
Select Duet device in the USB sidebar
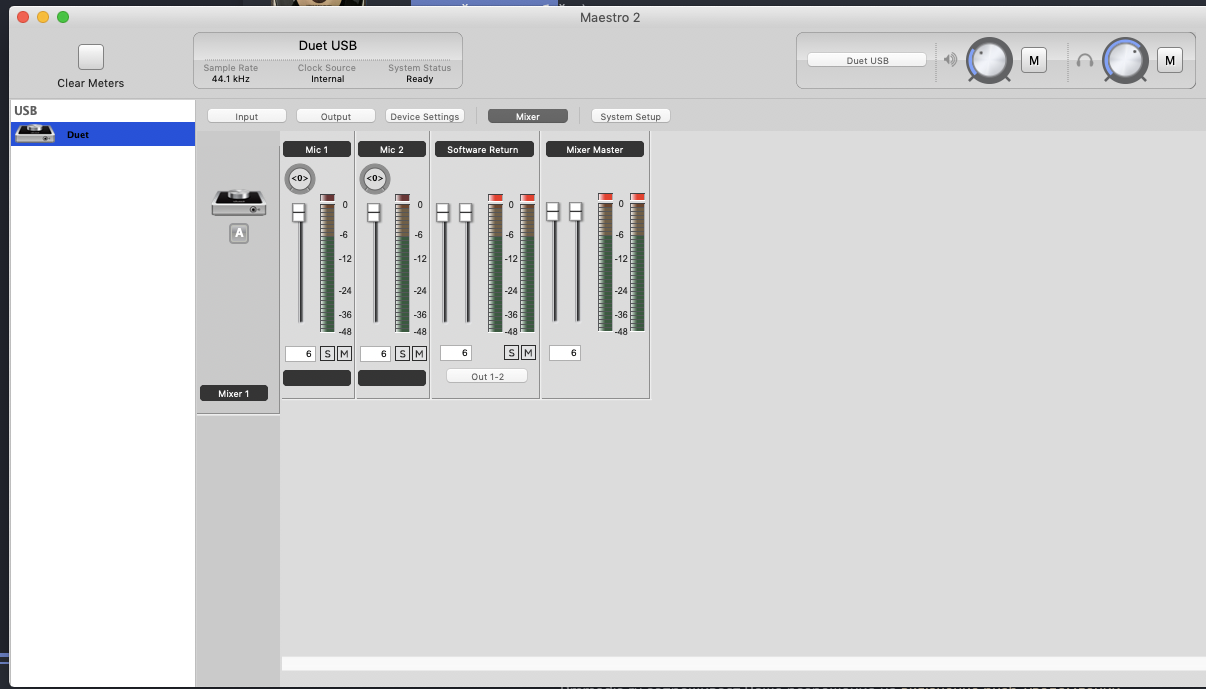click(x=103, y=134)
